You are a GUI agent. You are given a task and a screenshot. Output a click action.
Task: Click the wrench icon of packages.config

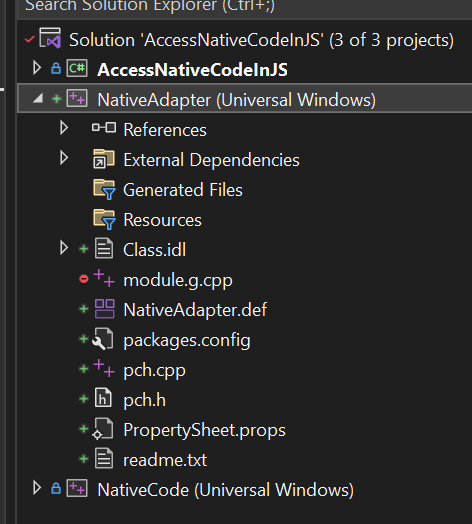[103, 339]
